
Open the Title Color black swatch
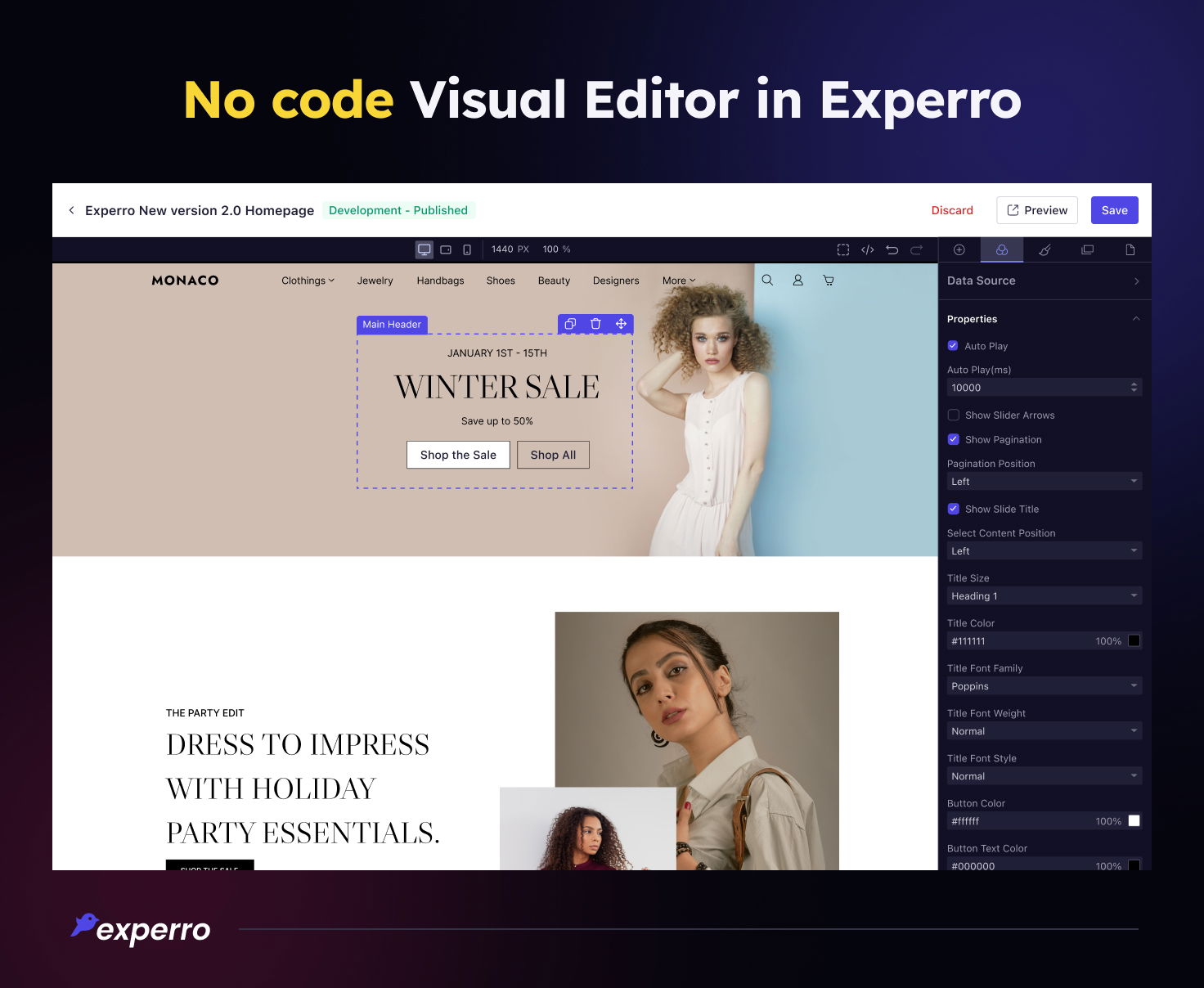click(1134, 641)
